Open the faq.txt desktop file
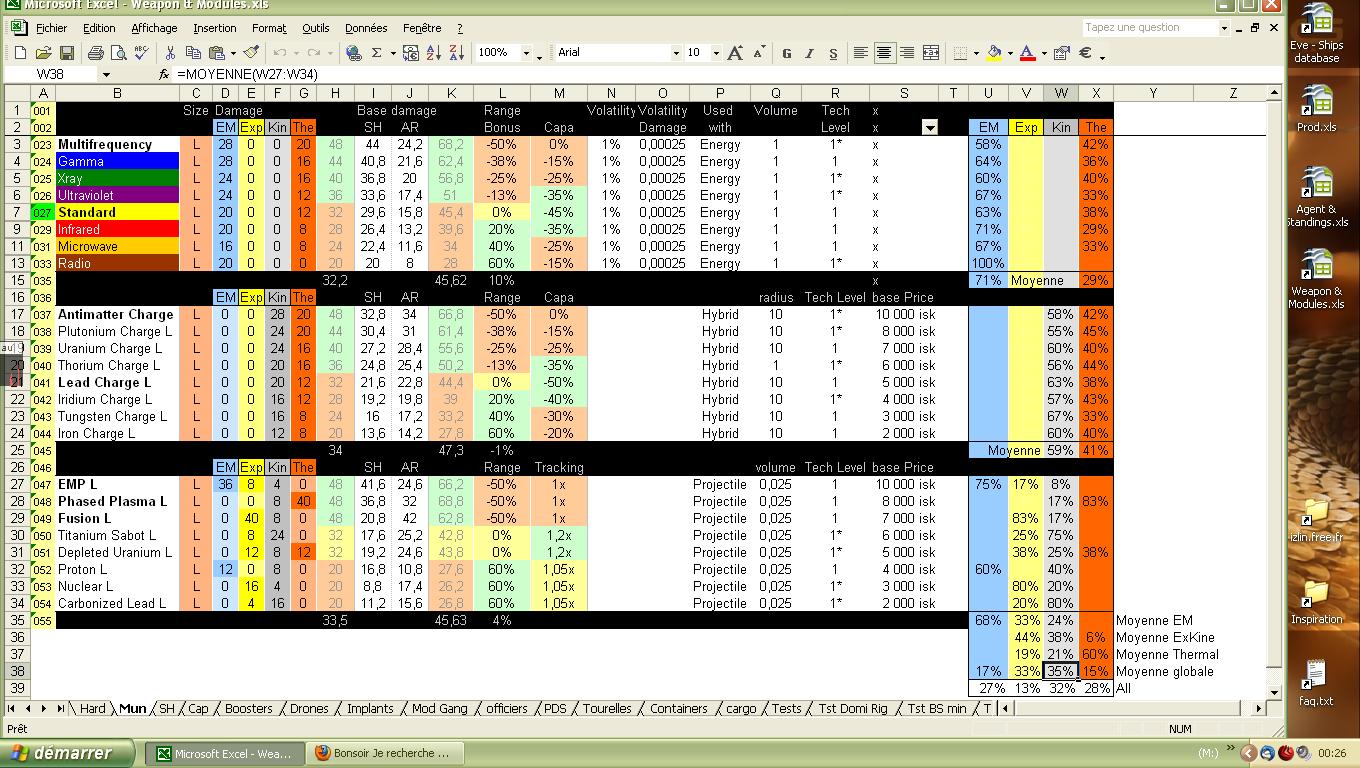 1316,682
